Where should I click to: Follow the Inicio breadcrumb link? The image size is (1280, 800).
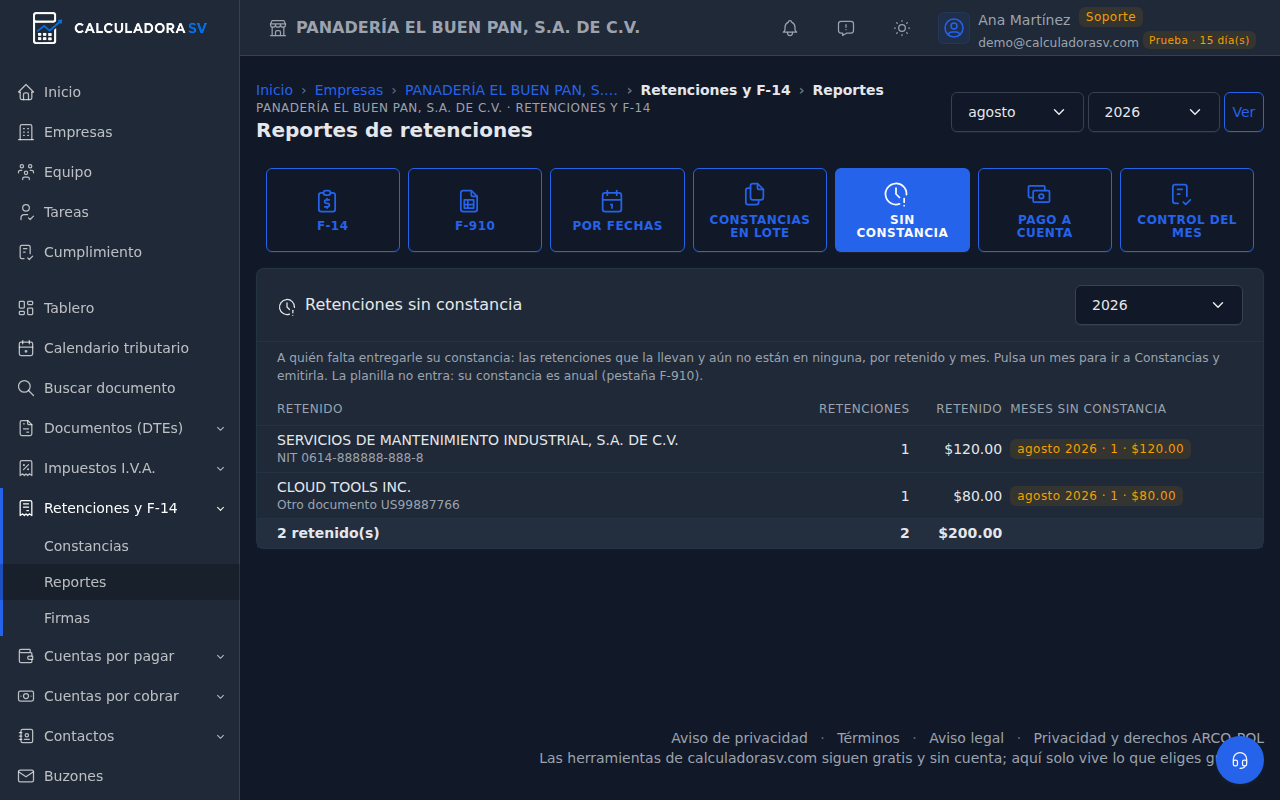275,90
